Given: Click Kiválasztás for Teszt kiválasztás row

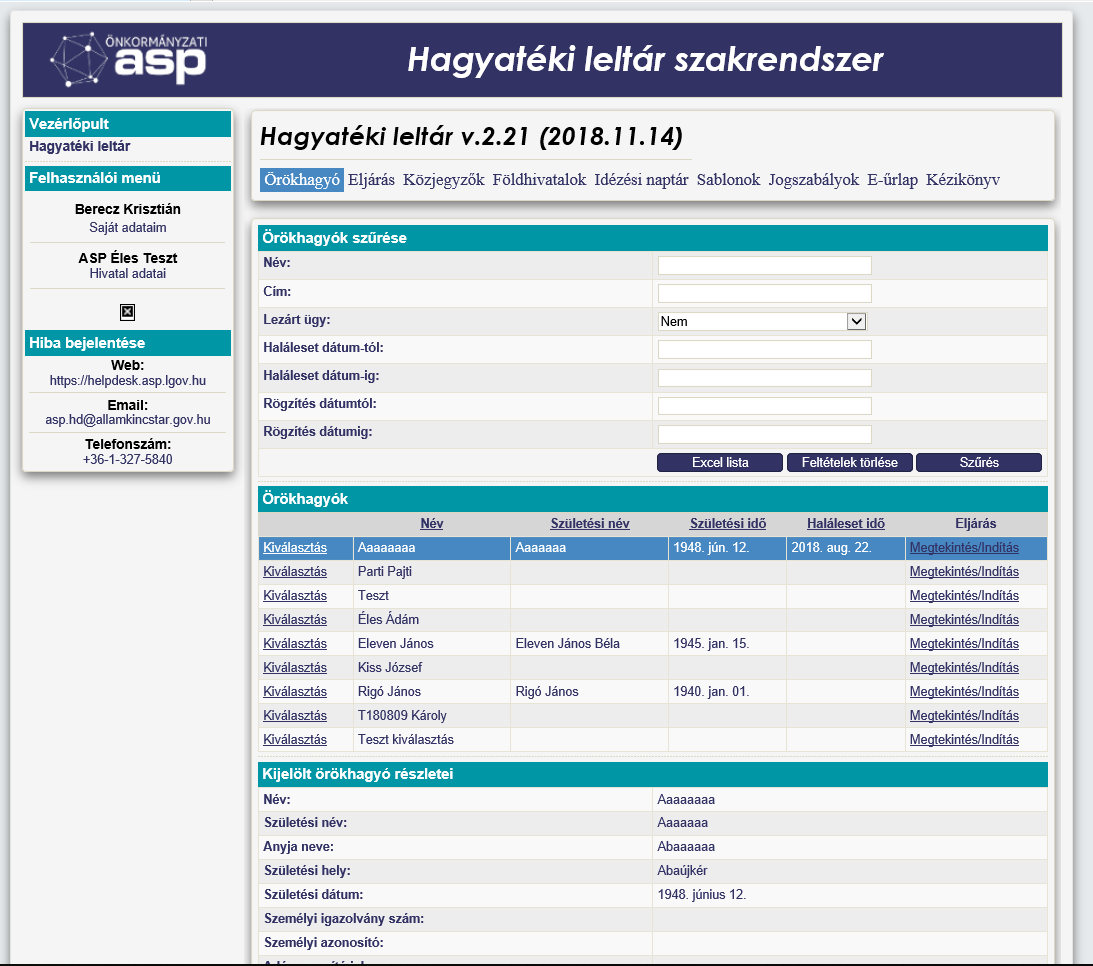Looking at the screenshot, I should coord(295,739).
